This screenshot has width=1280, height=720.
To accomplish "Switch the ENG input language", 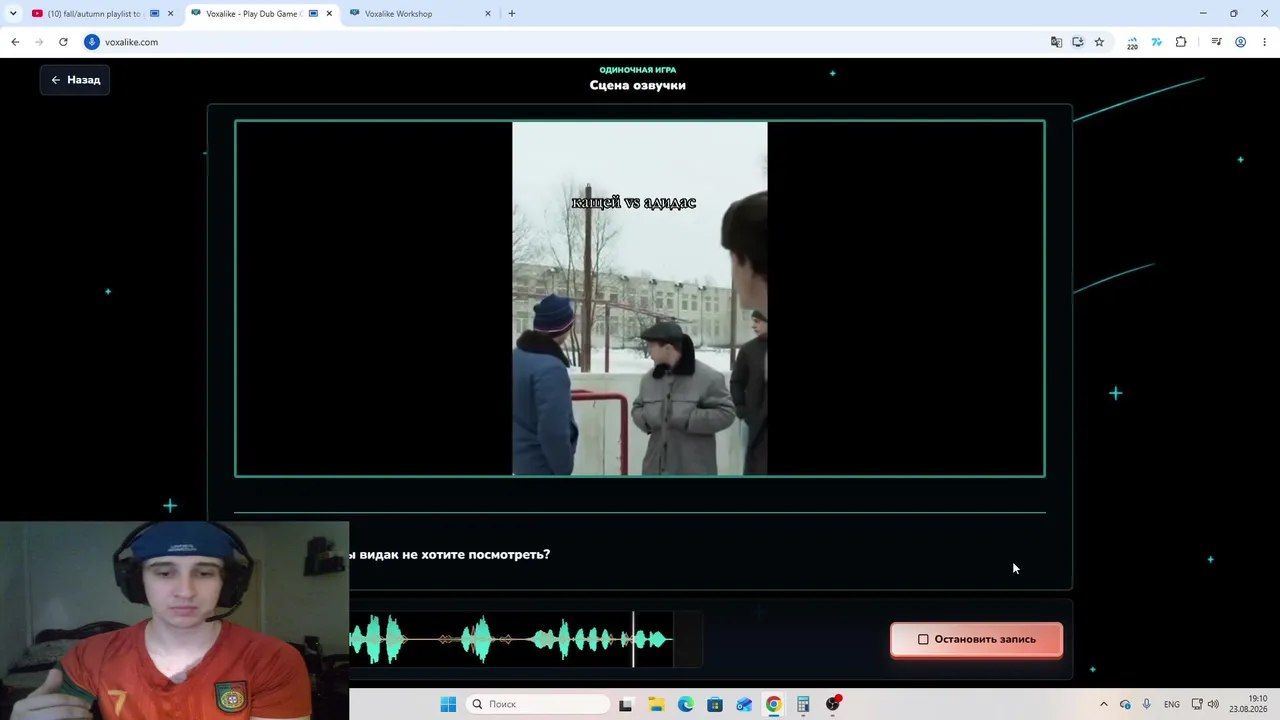I will click(x=1172, y=704).
